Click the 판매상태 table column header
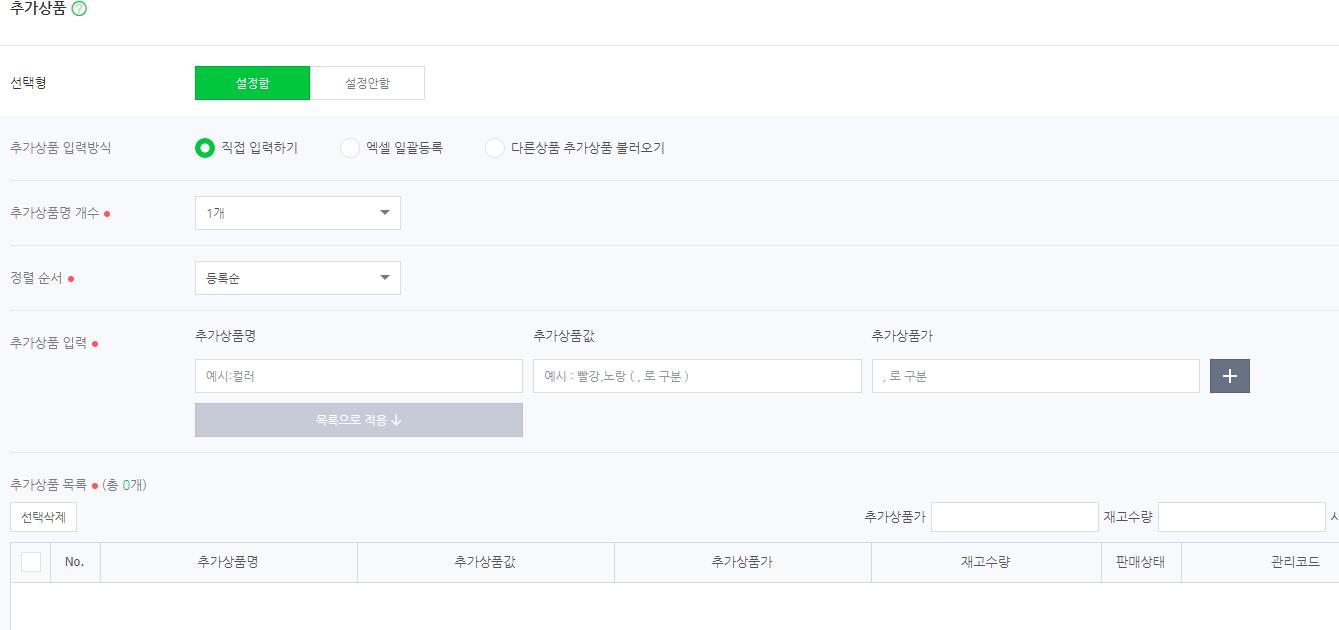The image size is (1339, 630). [1141, 562]
